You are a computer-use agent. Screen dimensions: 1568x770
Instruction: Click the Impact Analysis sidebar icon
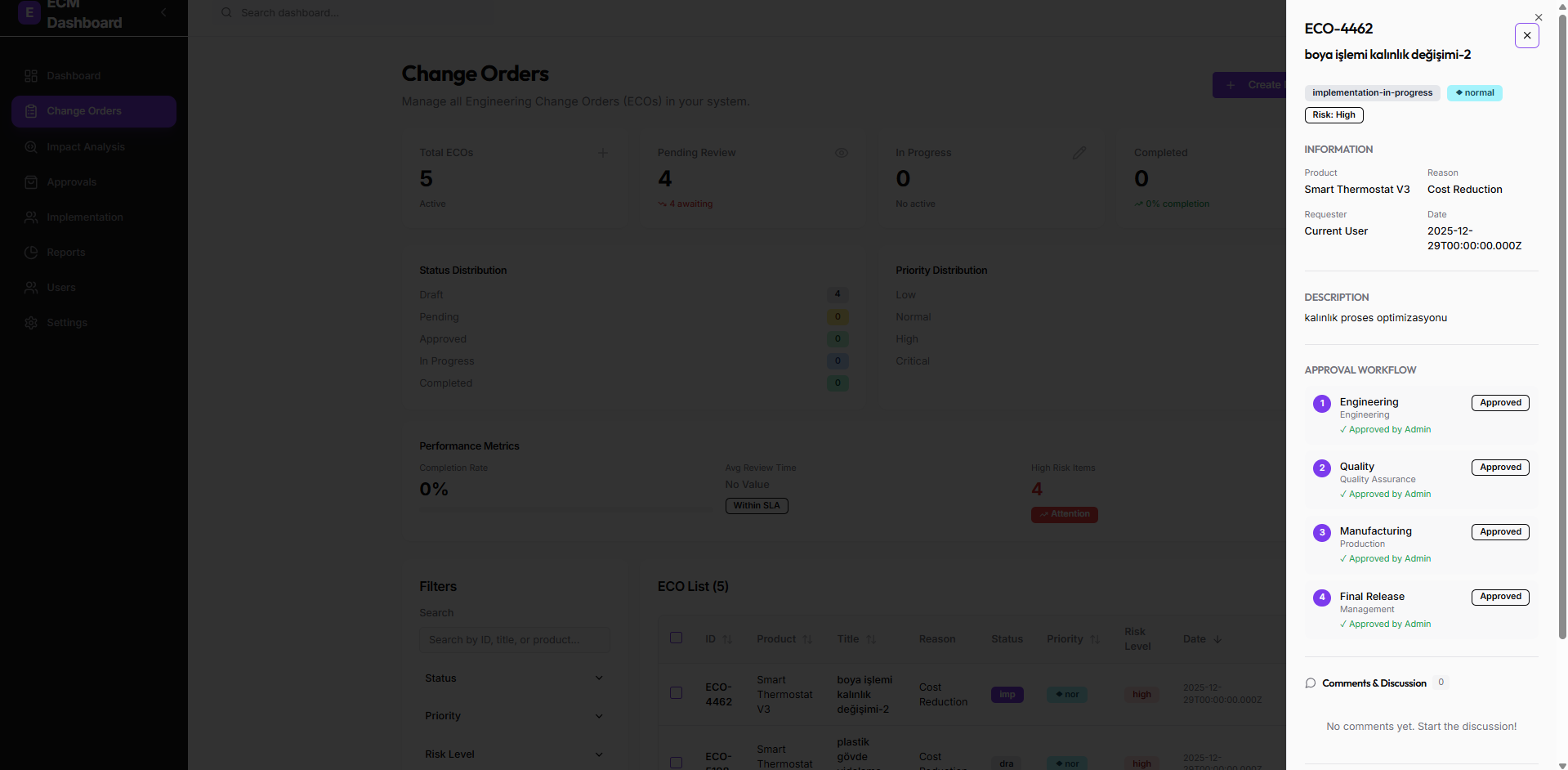(x=31, y=147)
